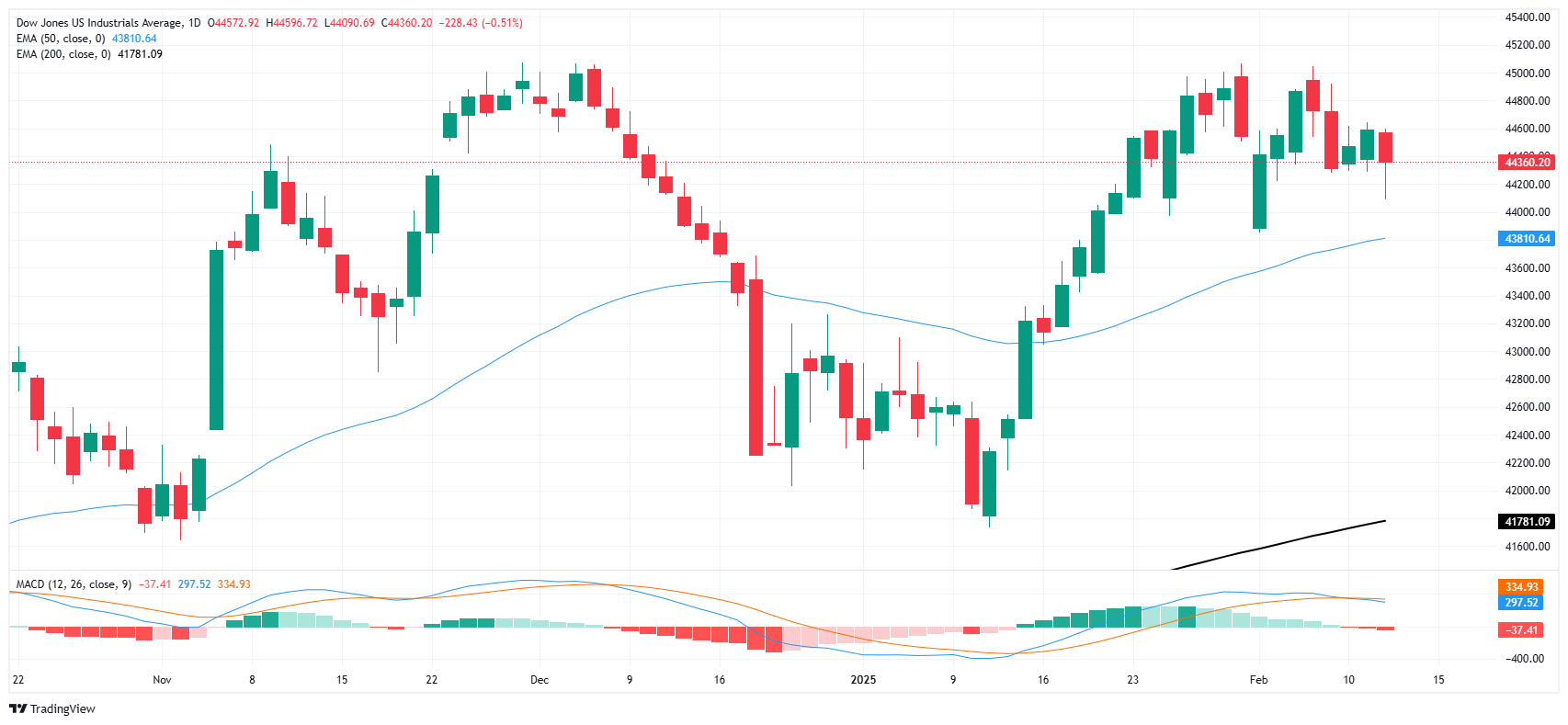
Task: Click the tall red candle after December 16
Action: pos(756,368)
